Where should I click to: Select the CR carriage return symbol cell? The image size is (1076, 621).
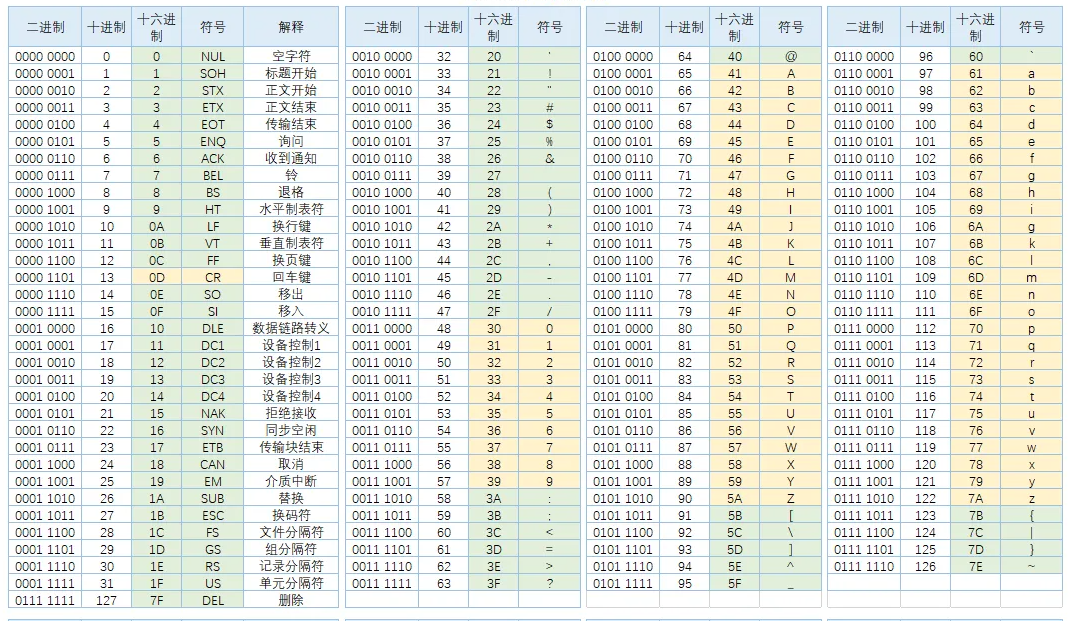tap(212, 278)
